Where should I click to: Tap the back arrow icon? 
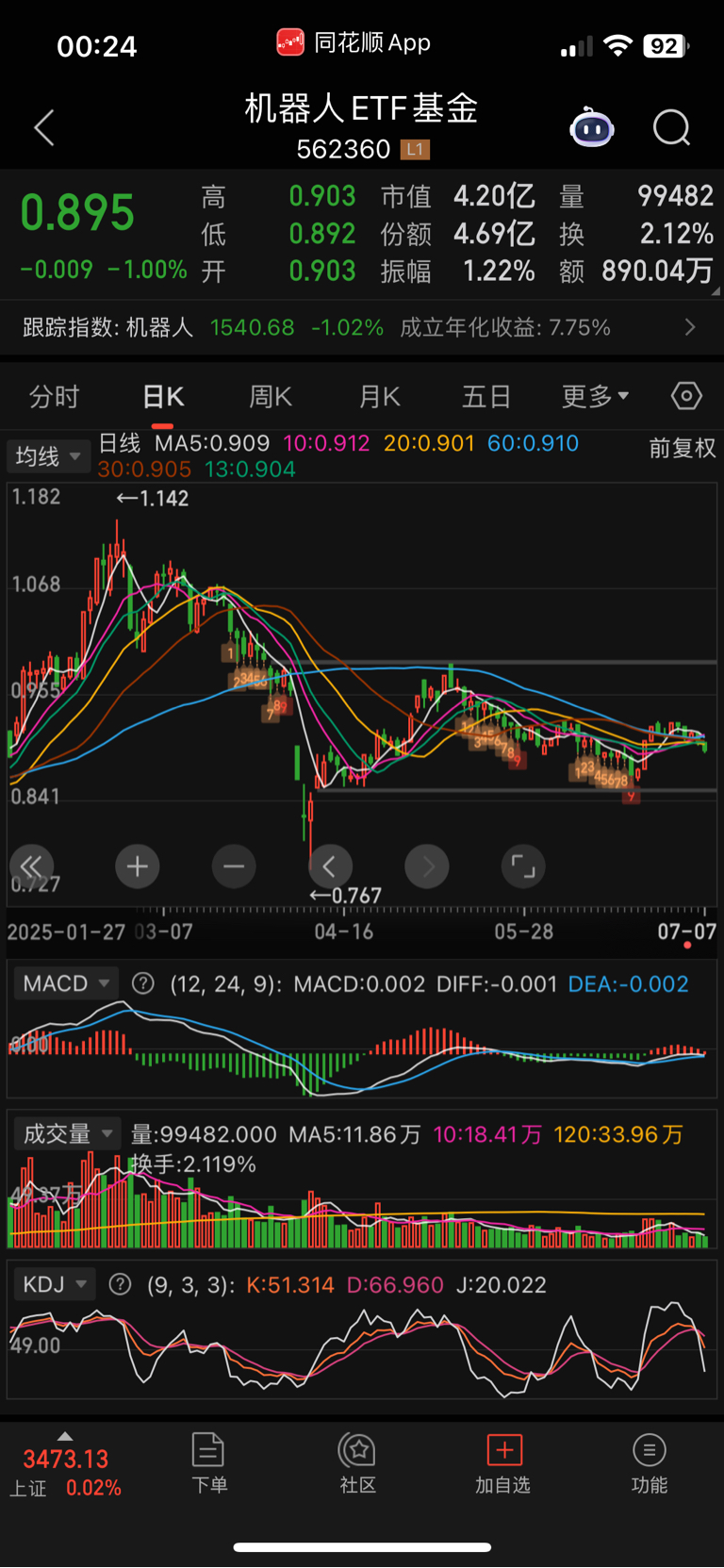44,127
